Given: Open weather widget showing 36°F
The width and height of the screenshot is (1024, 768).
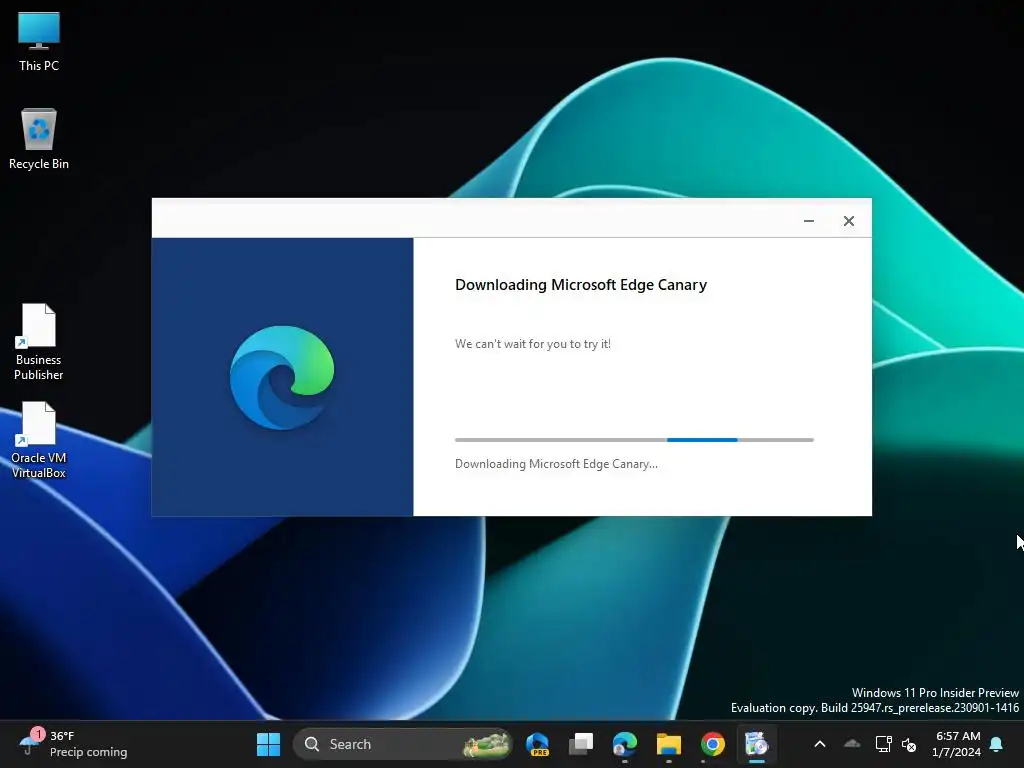Looking at the screenshot, I should click(73, 744).
